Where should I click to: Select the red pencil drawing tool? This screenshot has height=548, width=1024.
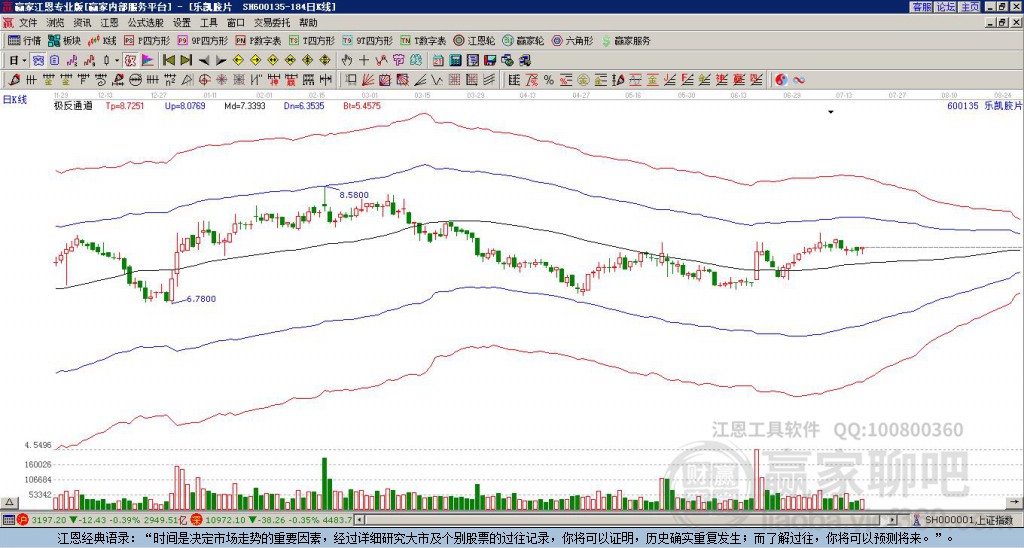[x=13, y=80]
